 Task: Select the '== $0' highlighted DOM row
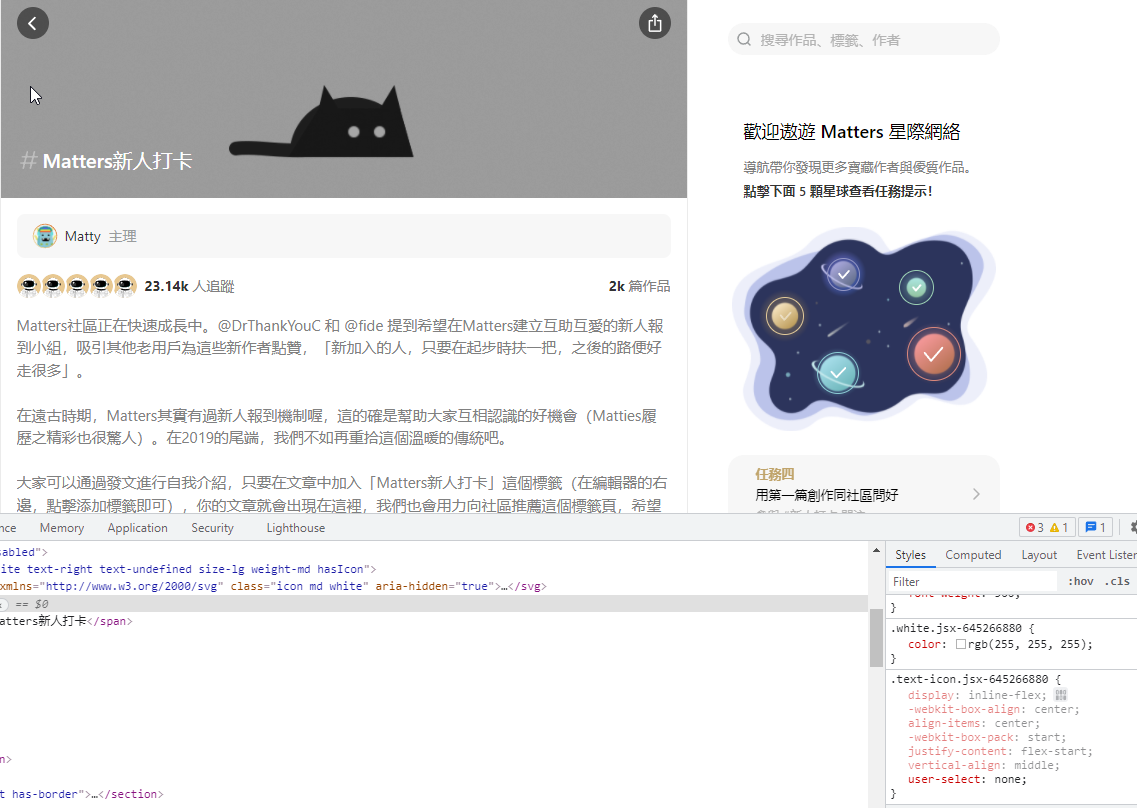(x=434, y=603)
